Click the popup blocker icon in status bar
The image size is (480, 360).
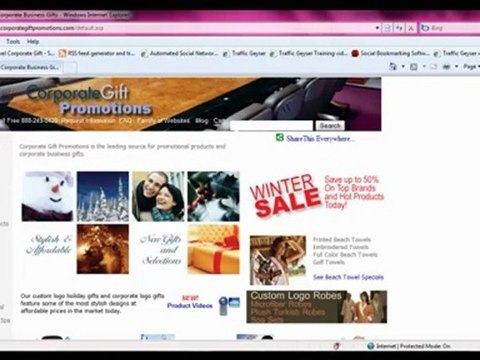pos(337,346)
